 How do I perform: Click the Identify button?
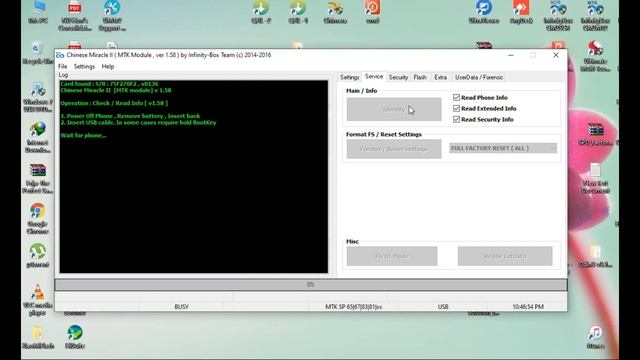[394, 109]
